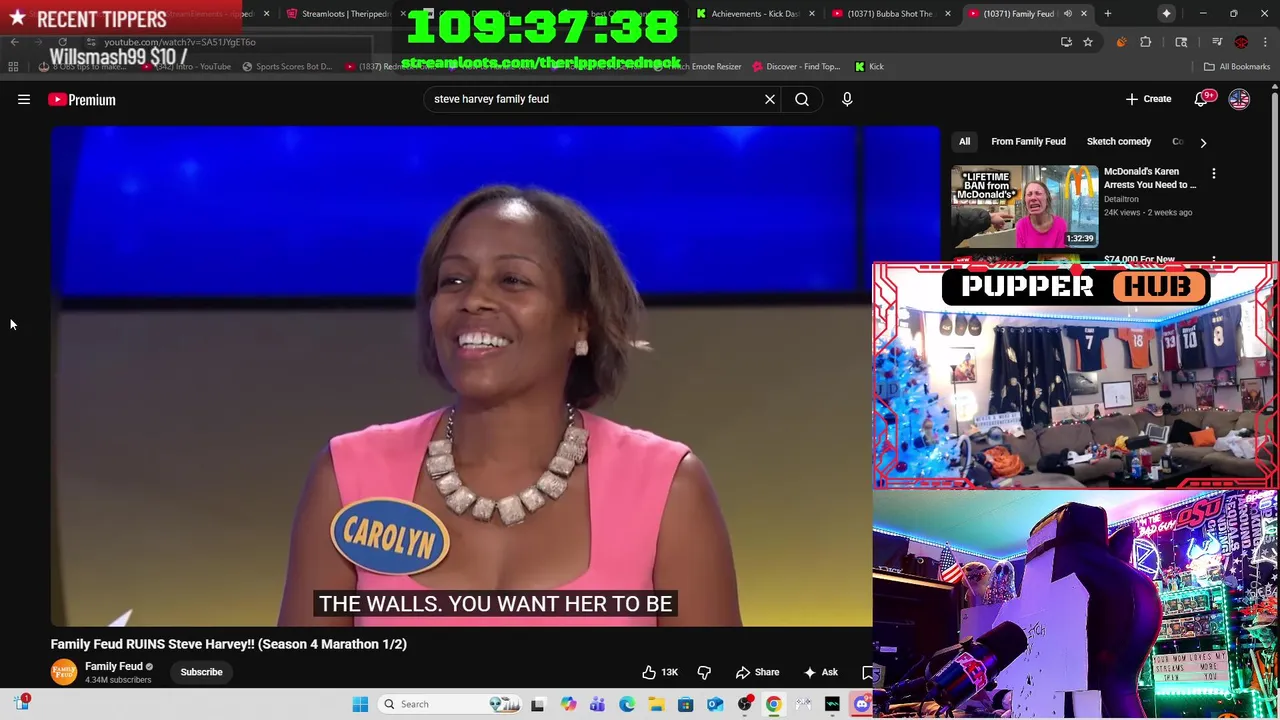Click Create in the YouTube header
The height and width of the screenshot is (720, 1280).
[1148, 99]
